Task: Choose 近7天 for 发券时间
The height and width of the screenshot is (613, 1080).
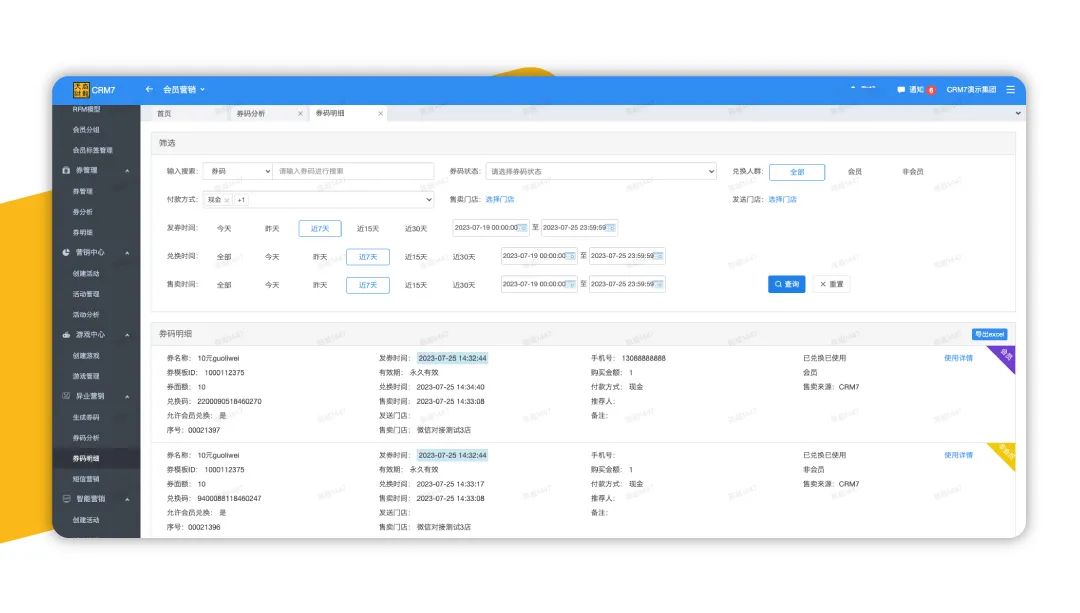Action: pos(320,228)
